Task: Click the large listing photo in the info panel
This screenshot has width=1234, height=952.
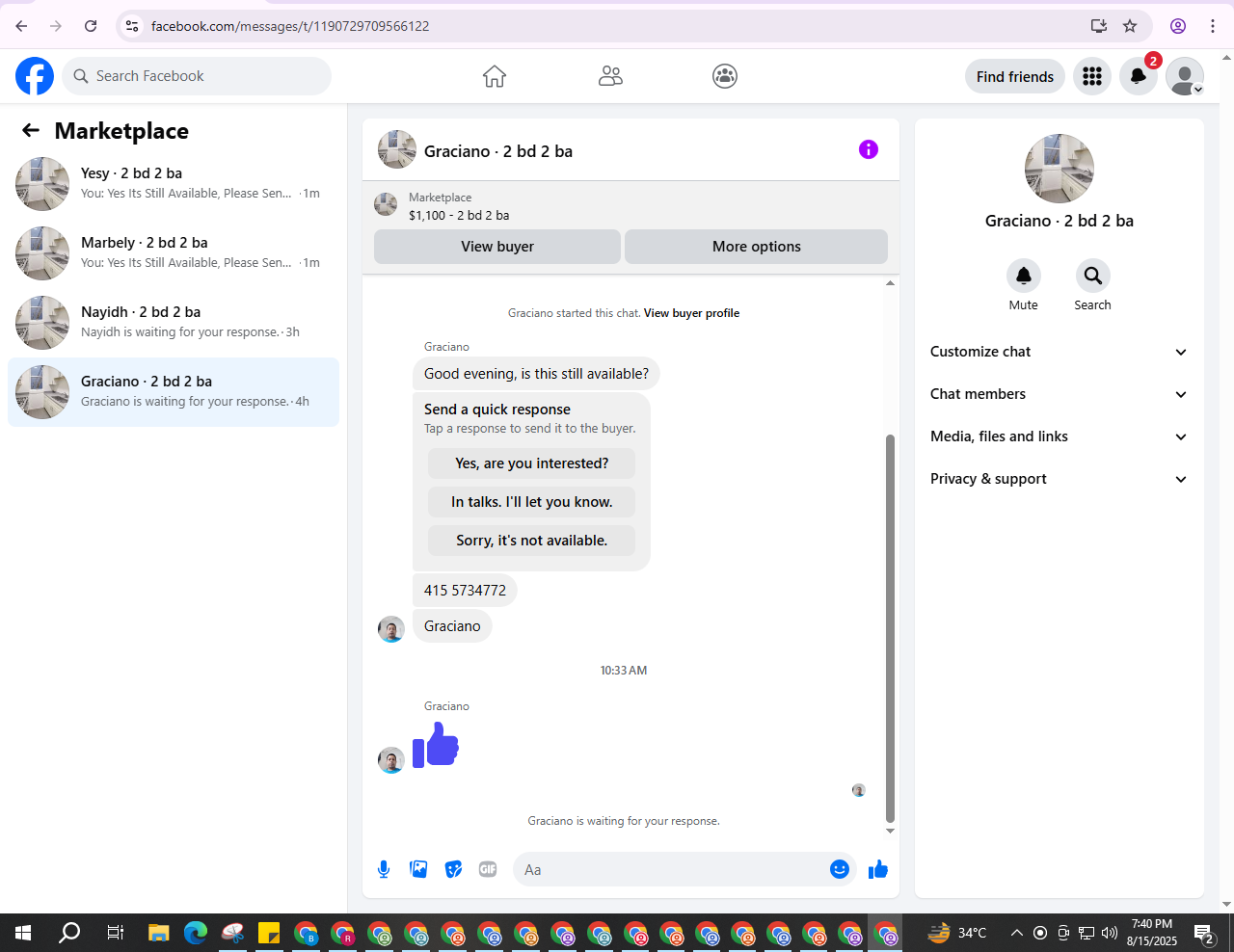Action: coord(1060,169)
